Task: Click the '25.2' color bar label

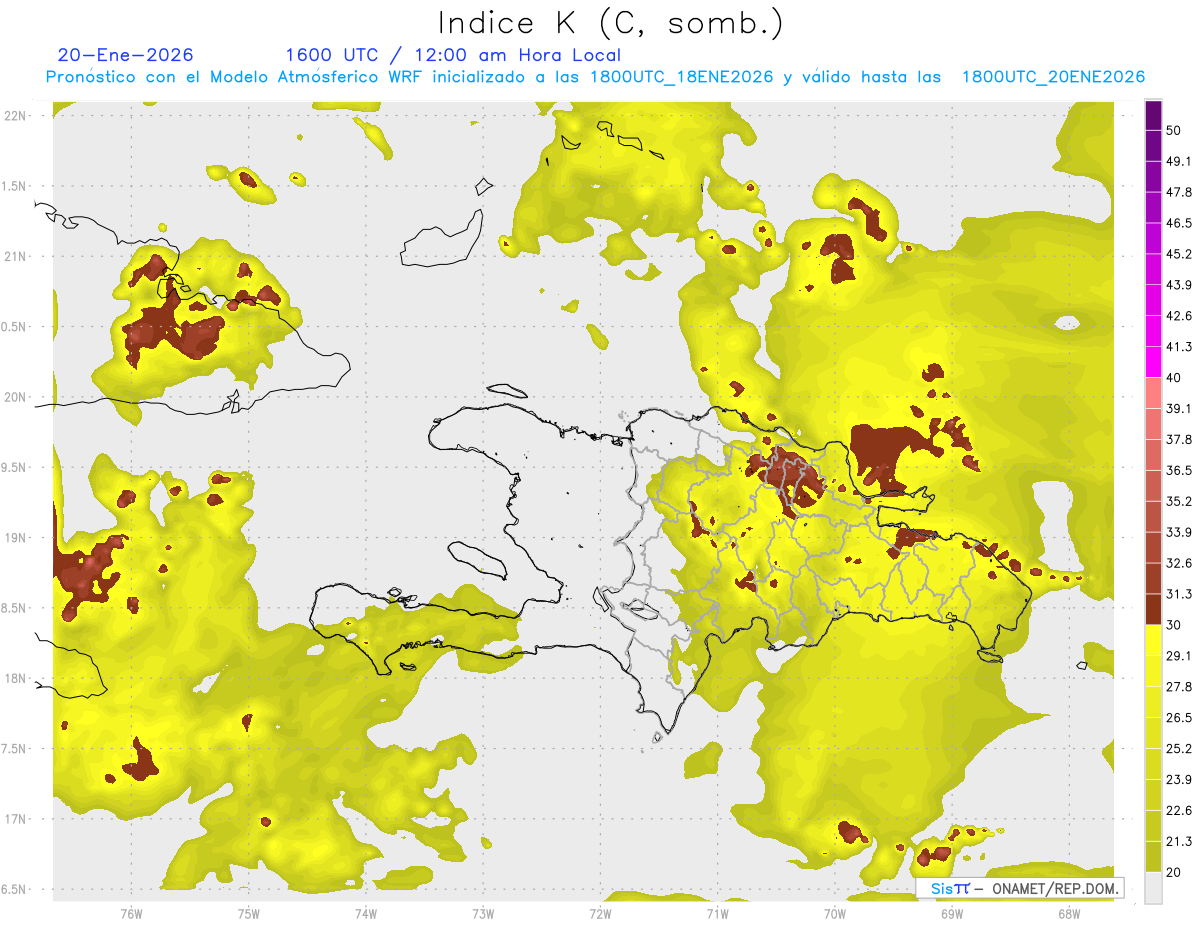Action: pos(1179,749)
